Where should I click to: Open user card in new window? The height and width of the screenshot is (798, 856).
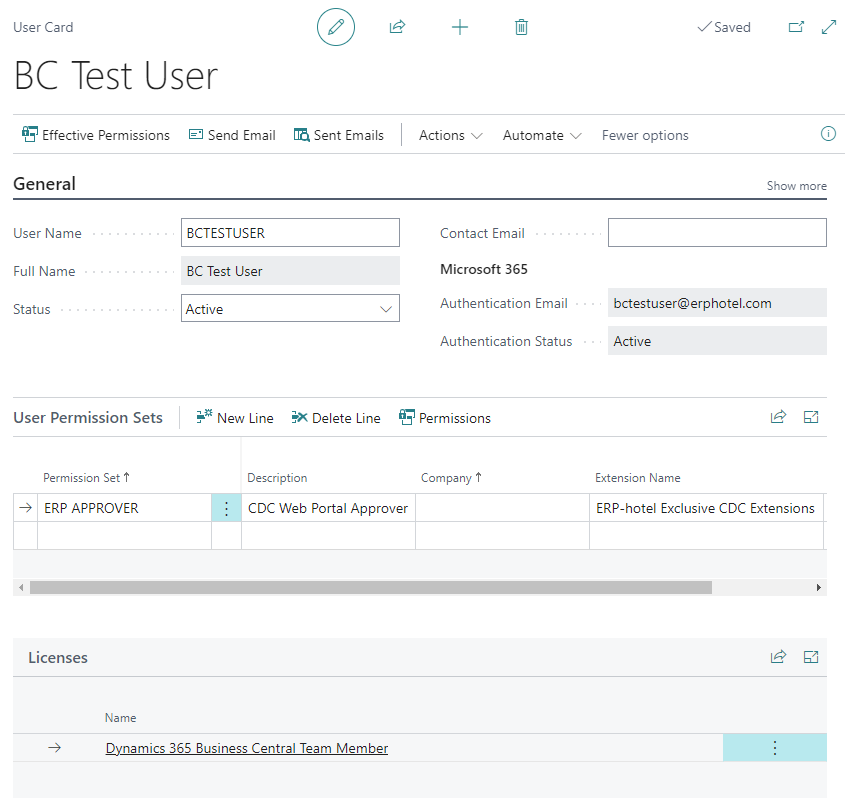click(x=796, y=27)
